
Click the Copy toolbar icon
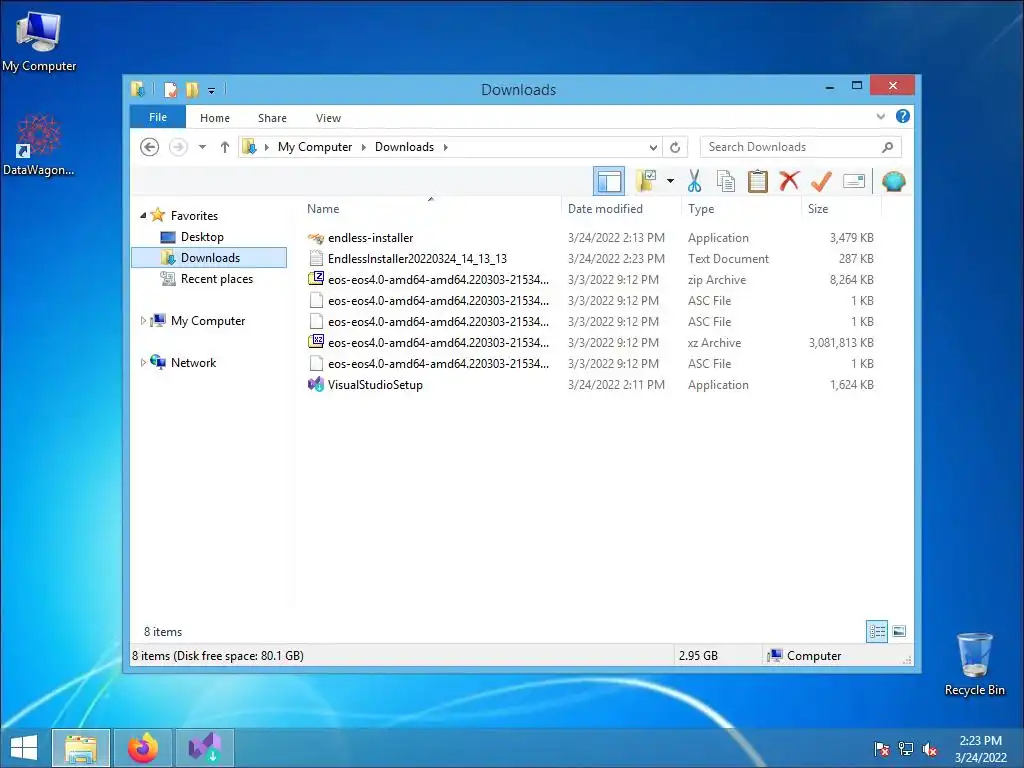(726, 181)
